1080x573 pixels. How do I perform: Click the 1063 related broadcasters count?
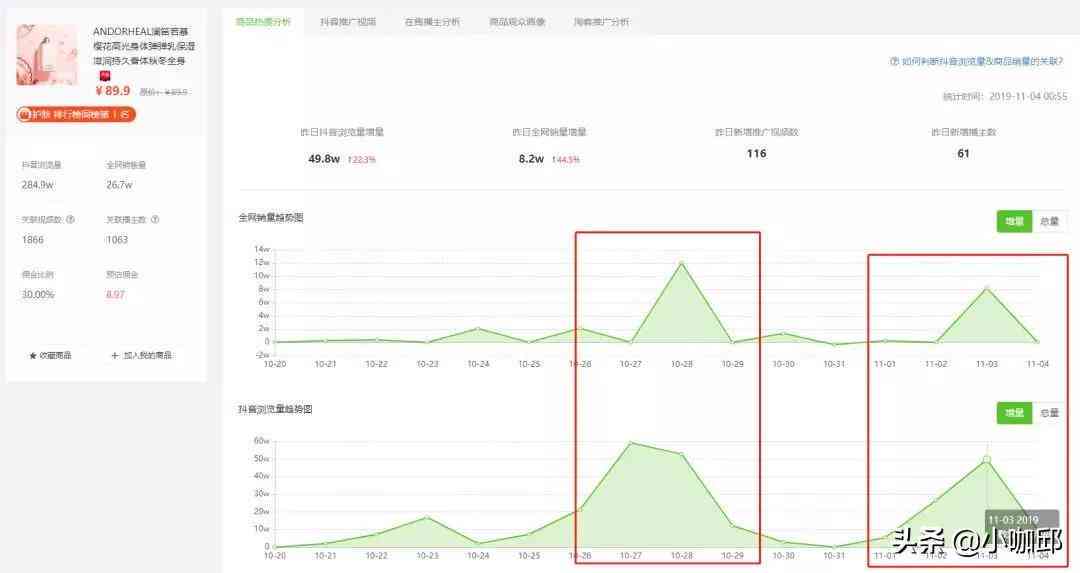[x=117, y=240]
